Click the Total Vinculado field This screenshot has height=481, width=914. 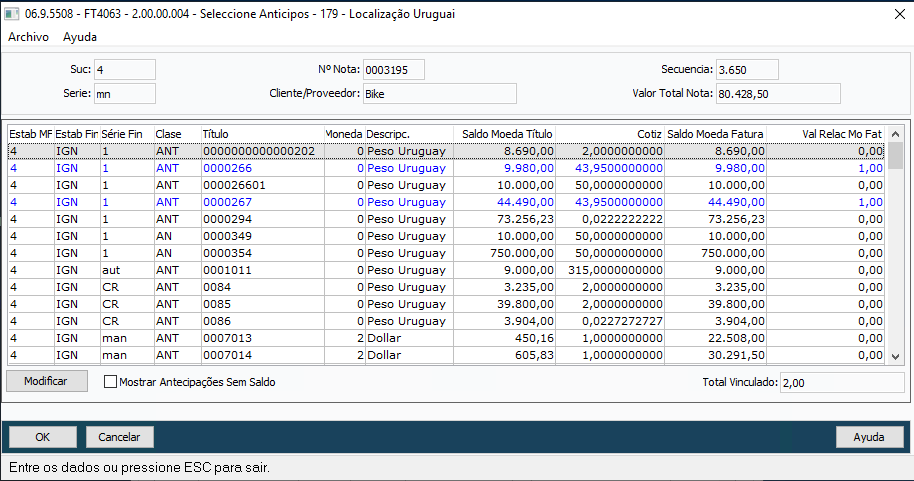(841, 382)
